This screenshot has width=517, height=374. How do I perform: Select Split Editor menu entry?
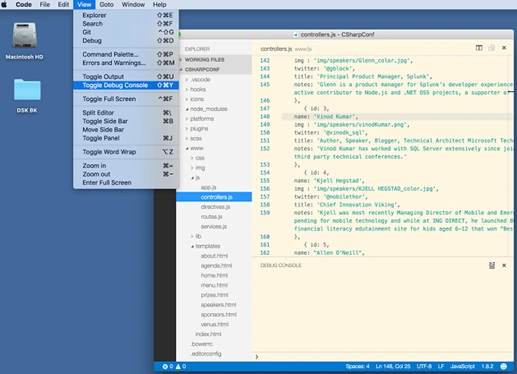(x=126, y=113)
